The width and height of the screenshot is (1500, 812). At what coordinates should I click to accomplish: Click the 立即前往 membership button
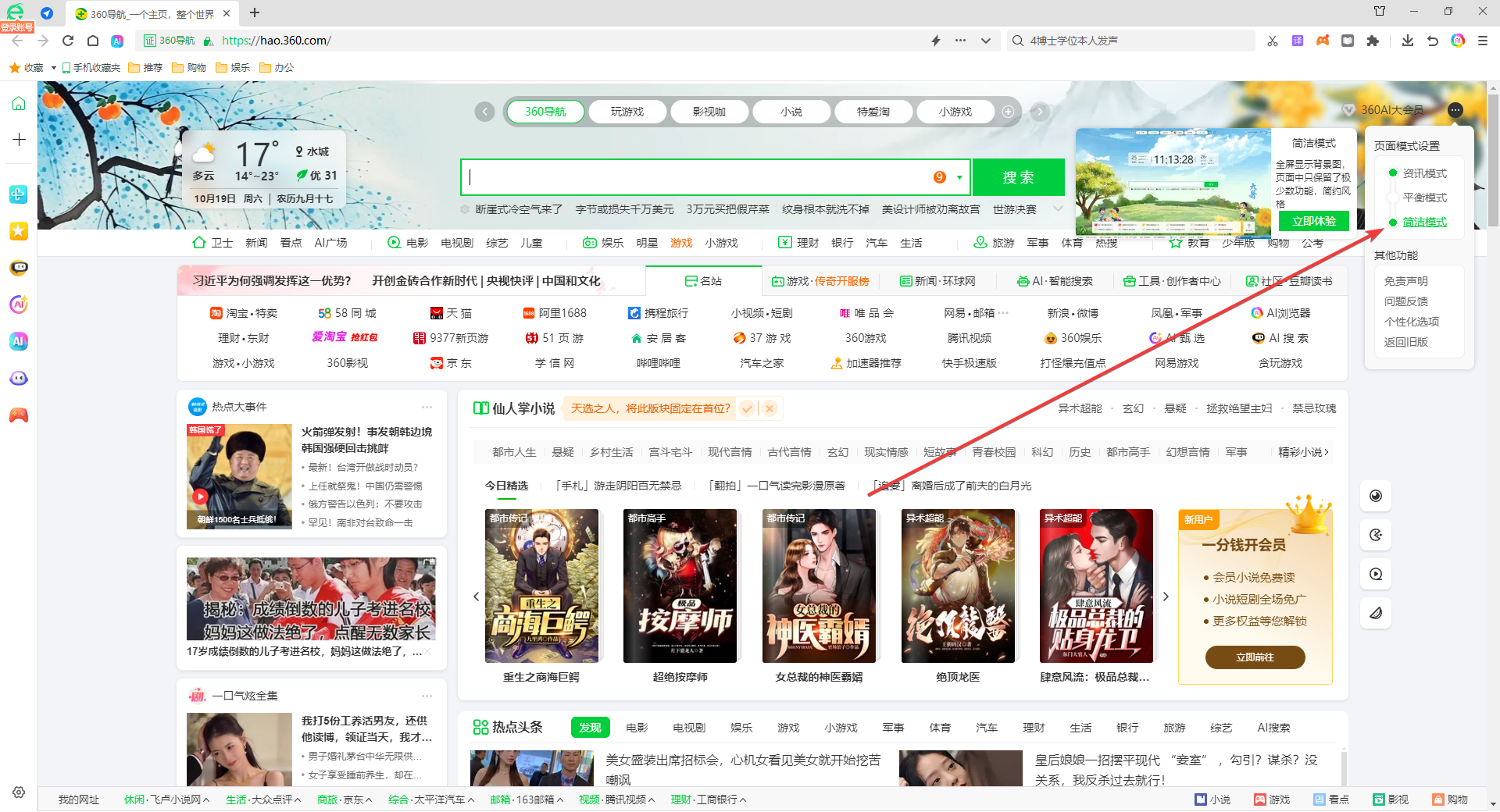point(1255,657)
